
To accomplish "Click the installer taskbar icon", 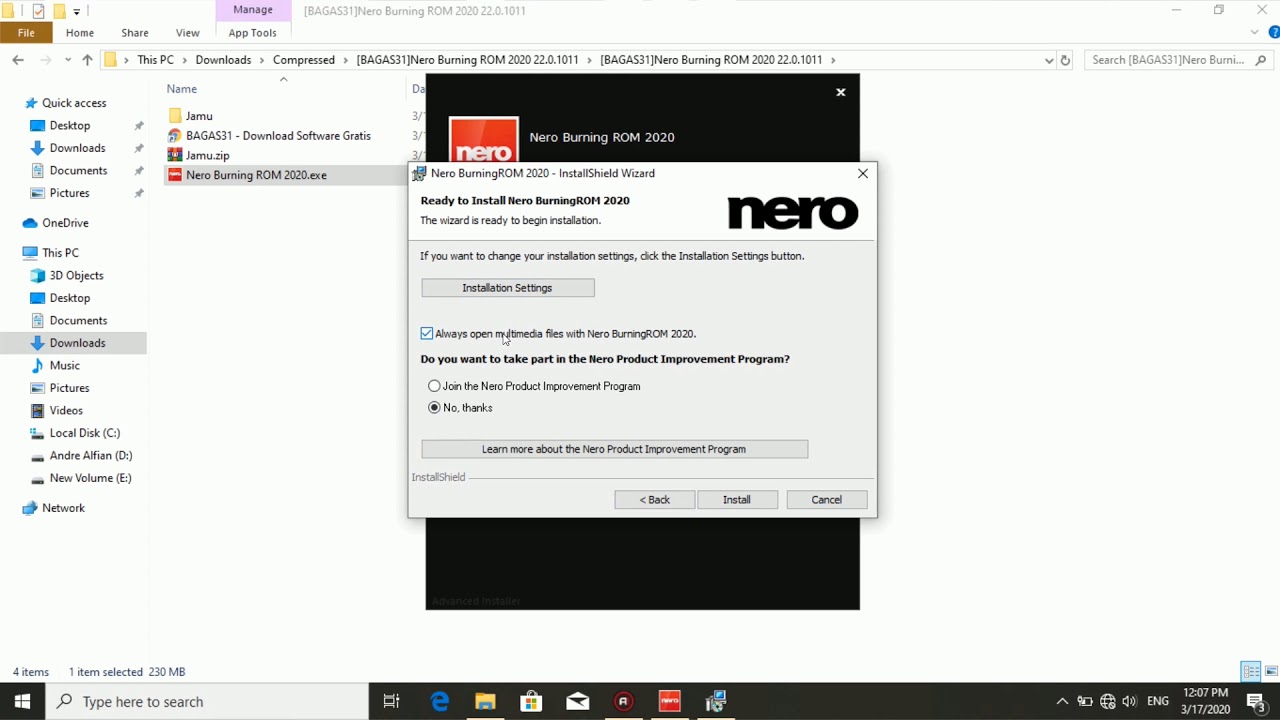I will [x=715, y=702].
